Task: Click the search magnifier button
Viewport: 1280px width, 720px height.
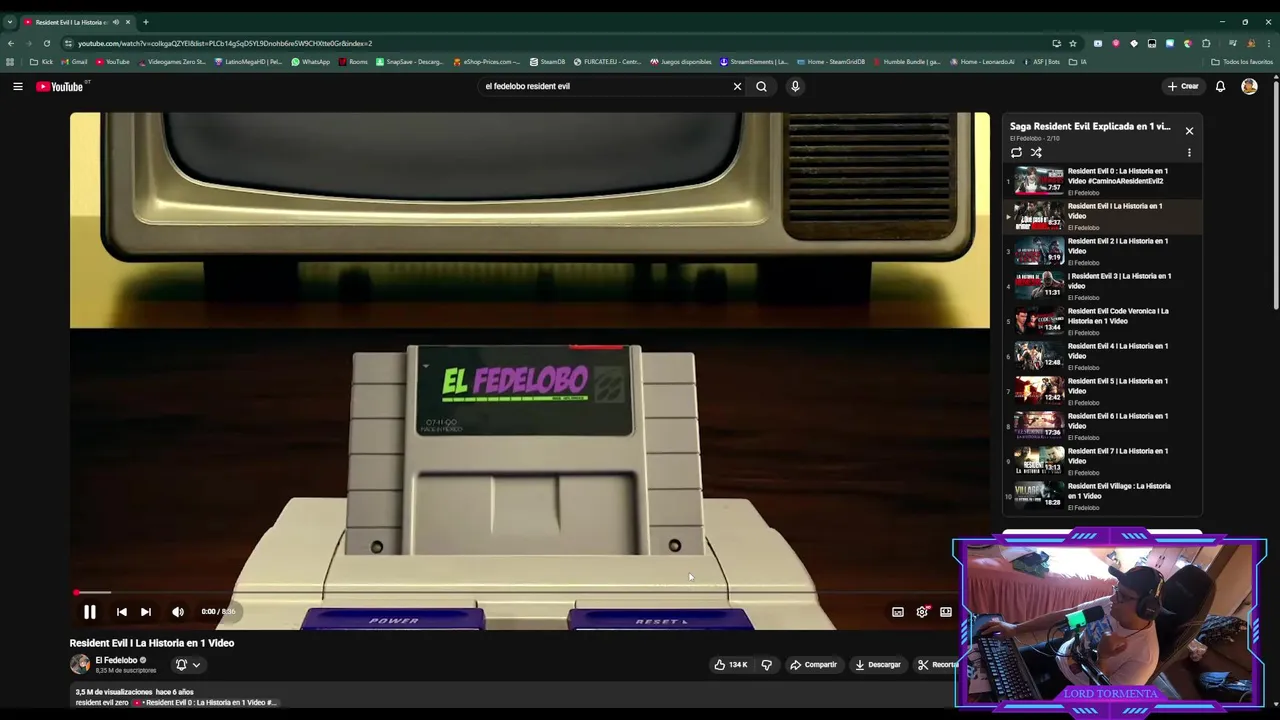Action: 761,86
